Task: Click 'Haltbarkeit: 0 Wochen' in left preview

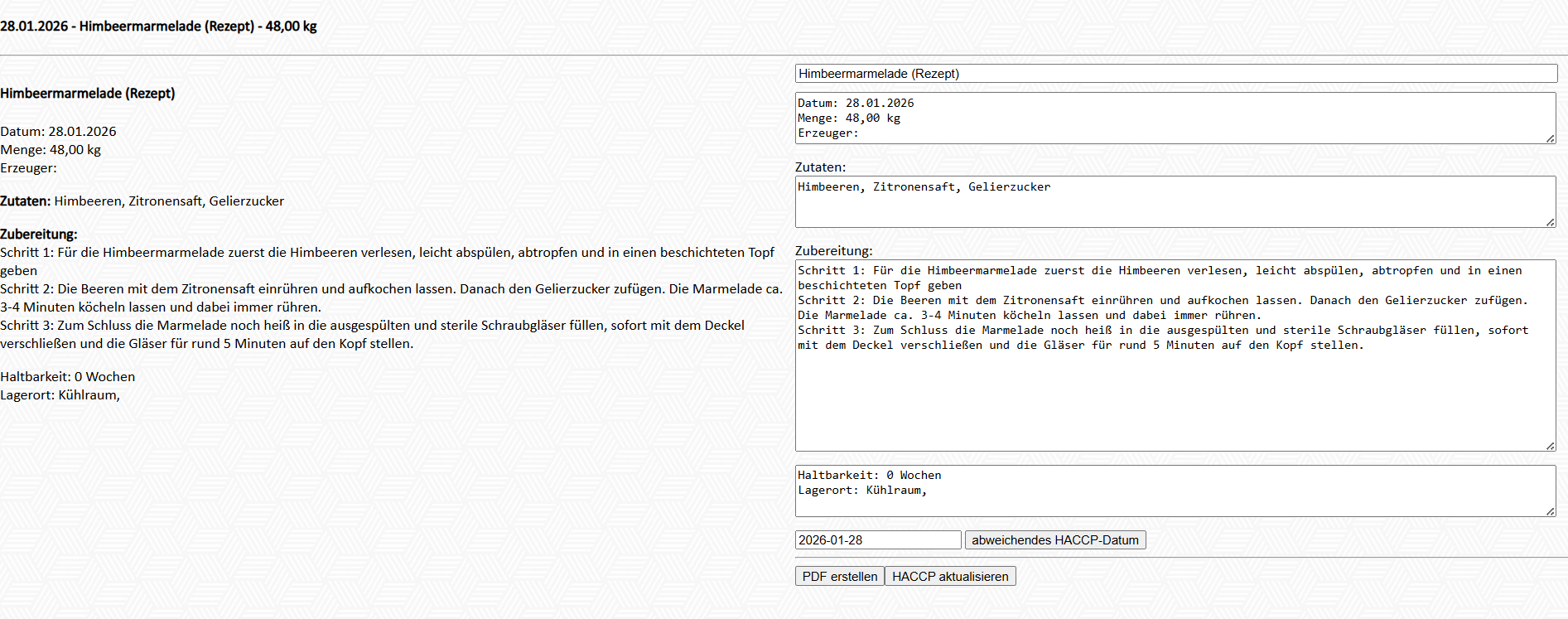Action: pyautogui.click(x=68, y=377)
